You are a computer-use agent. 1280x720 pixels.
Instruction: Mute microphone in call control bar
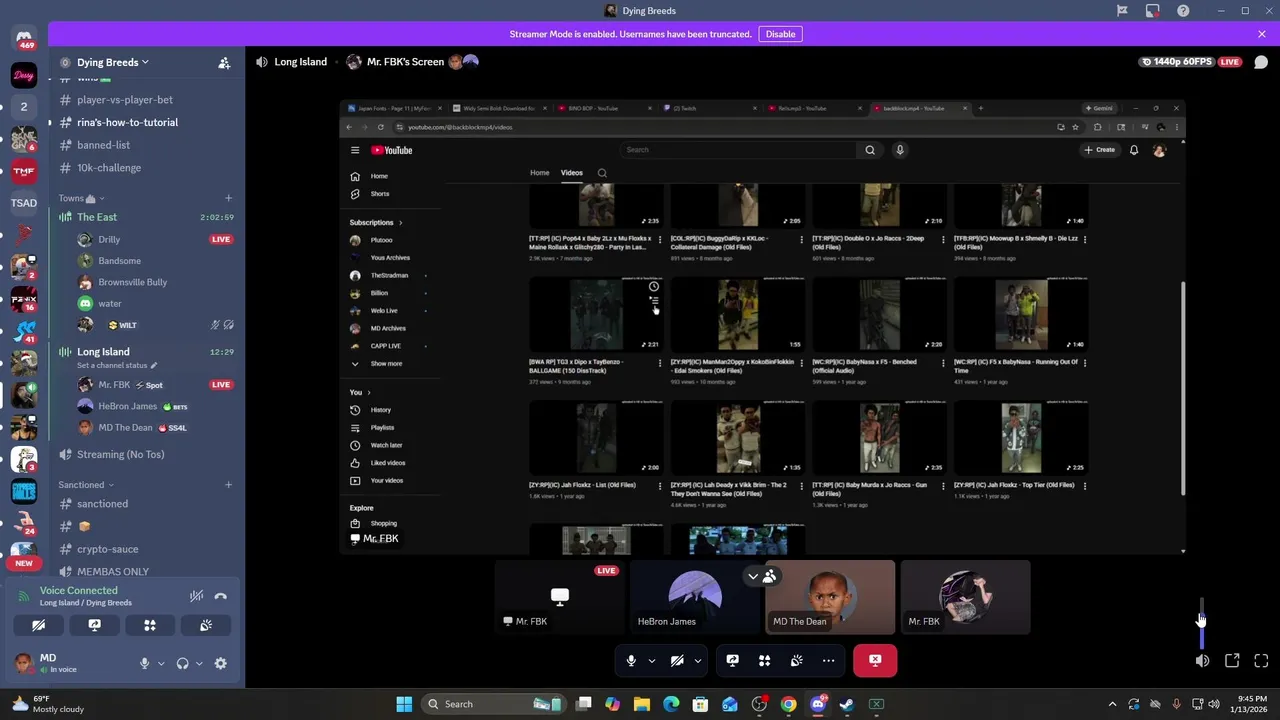pyautogui.click(x=631, y=660)
